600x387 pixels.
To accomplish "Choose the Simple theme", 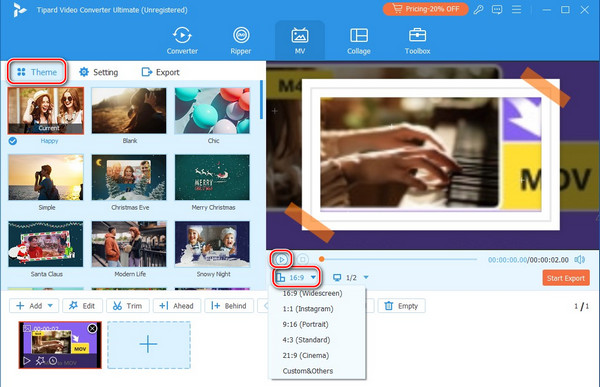I will pos(46,177).
